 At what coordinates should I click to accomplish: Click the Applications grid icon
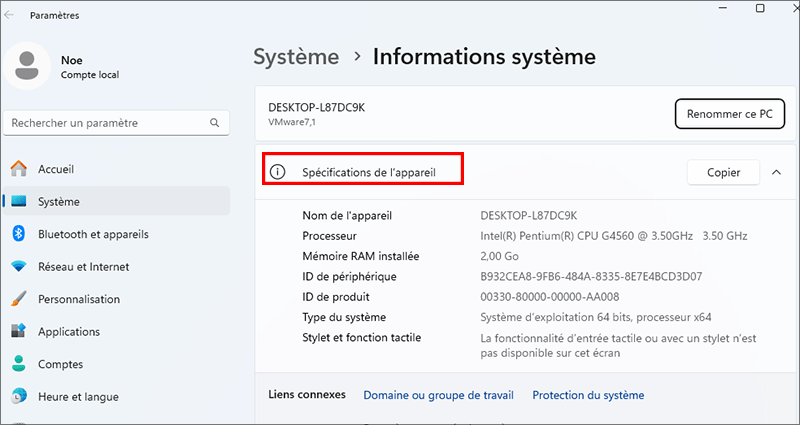tap(19, 332)
